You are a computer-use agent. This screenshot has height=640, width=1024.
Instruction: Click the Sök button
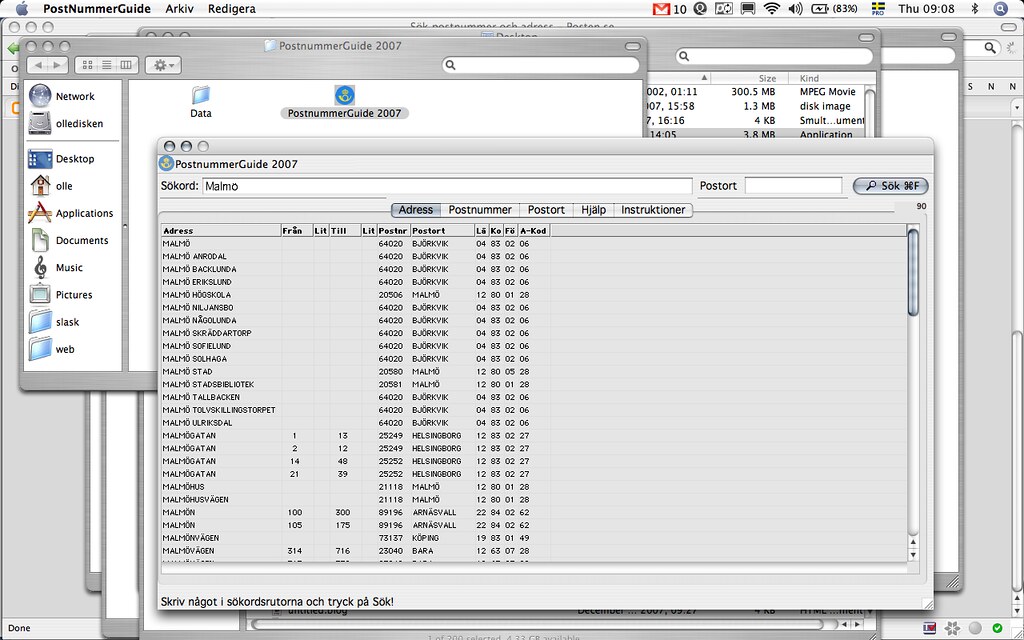click(x=891, y=186)
